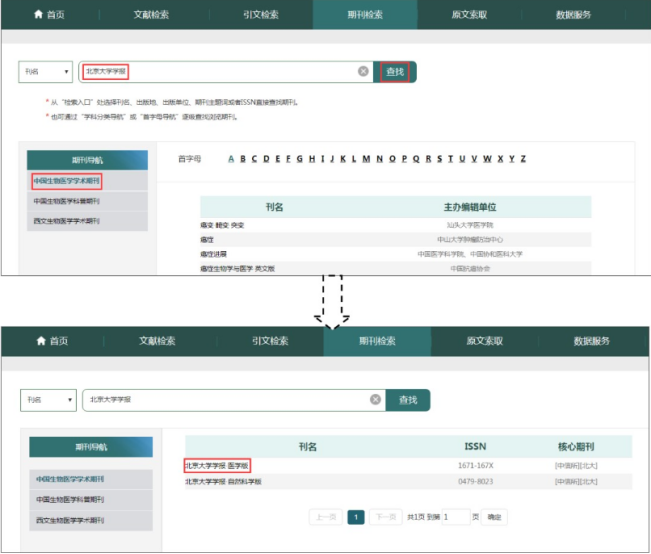Click publisher cell 汕头大学医学院

point(470,225)
